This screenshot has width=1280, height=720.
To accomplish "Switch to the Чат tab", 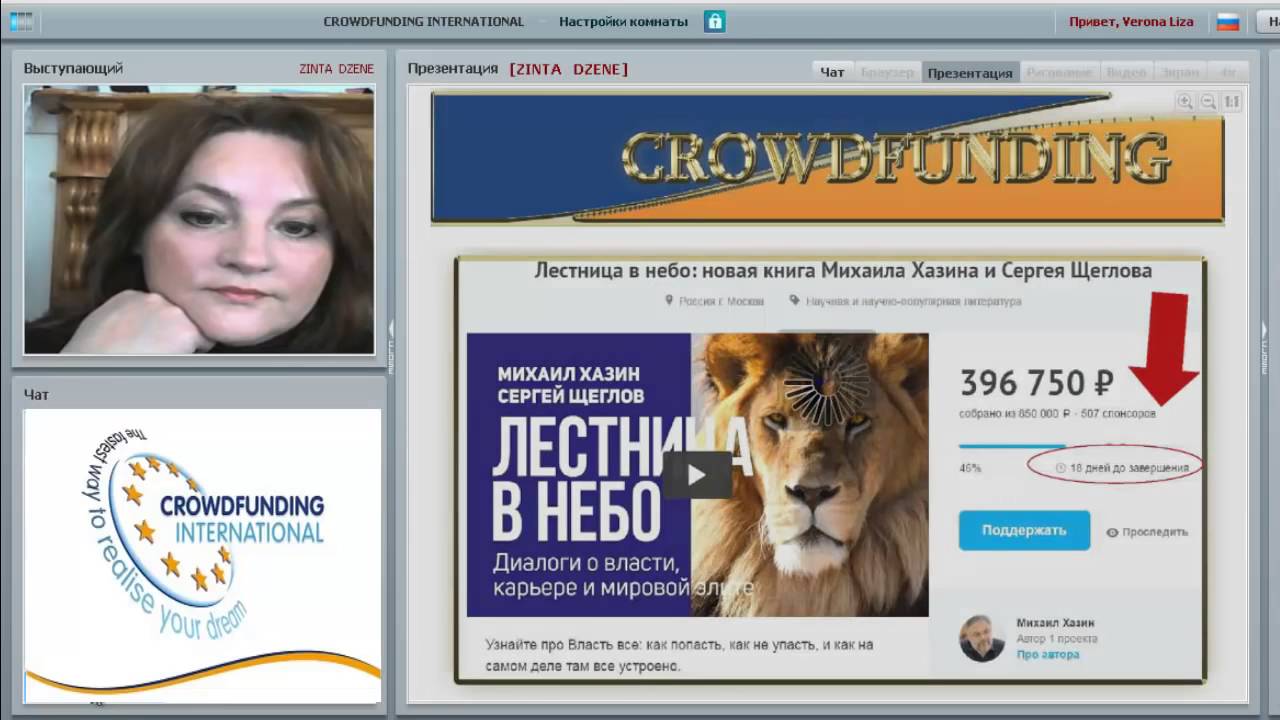I will 832,72.
